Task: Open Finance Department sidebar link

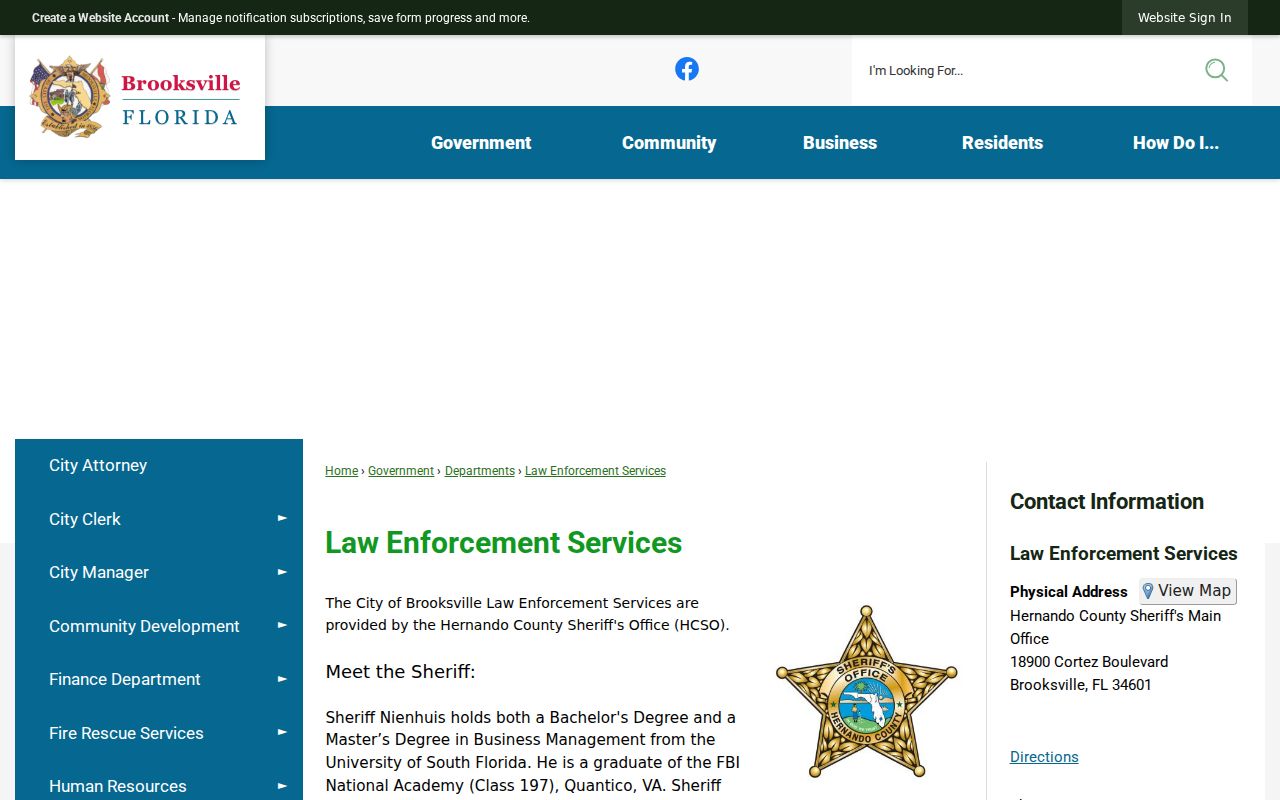Action: tap(125, 679)
